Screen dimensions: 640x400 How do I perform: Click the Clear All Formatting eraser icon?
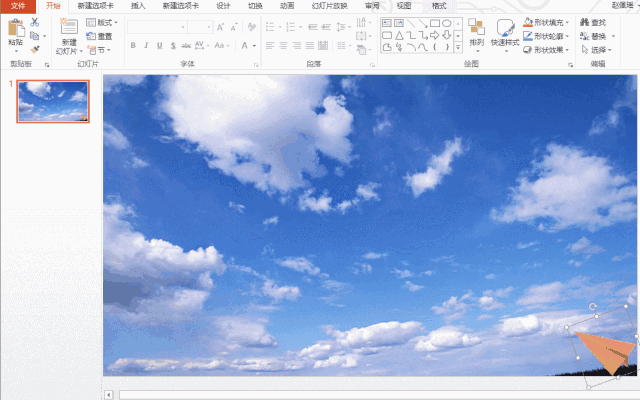tap(252, 27)
